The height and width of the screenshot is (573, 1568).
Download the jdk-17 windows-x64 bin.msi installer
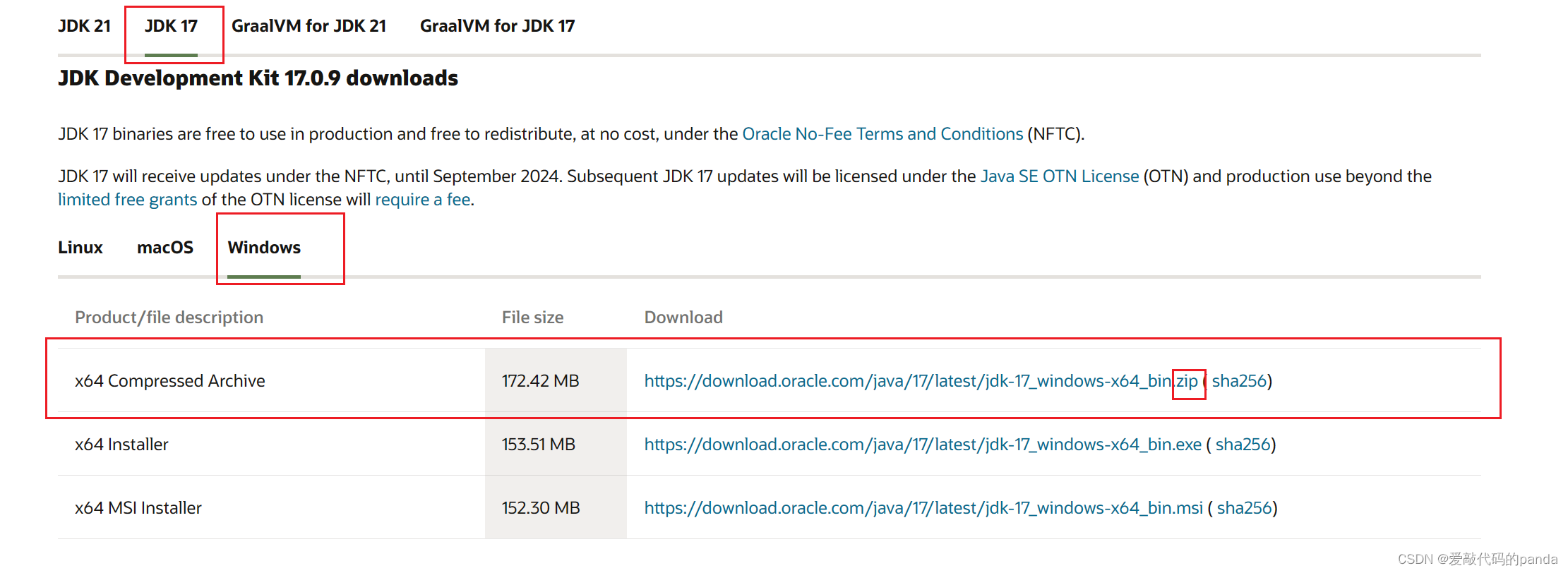pos(923,508)
